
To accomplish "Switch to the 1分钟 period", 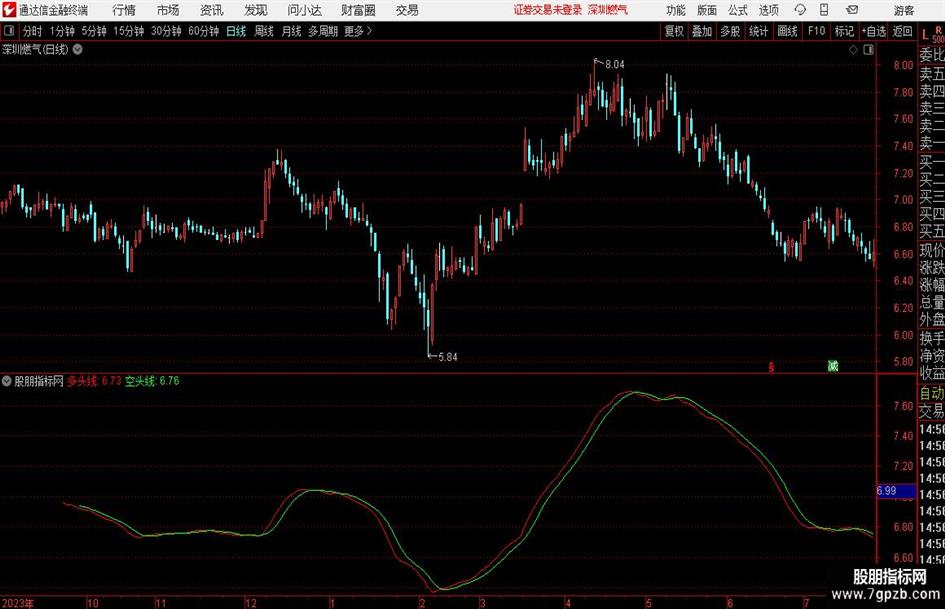I will (x=61, y=31).
